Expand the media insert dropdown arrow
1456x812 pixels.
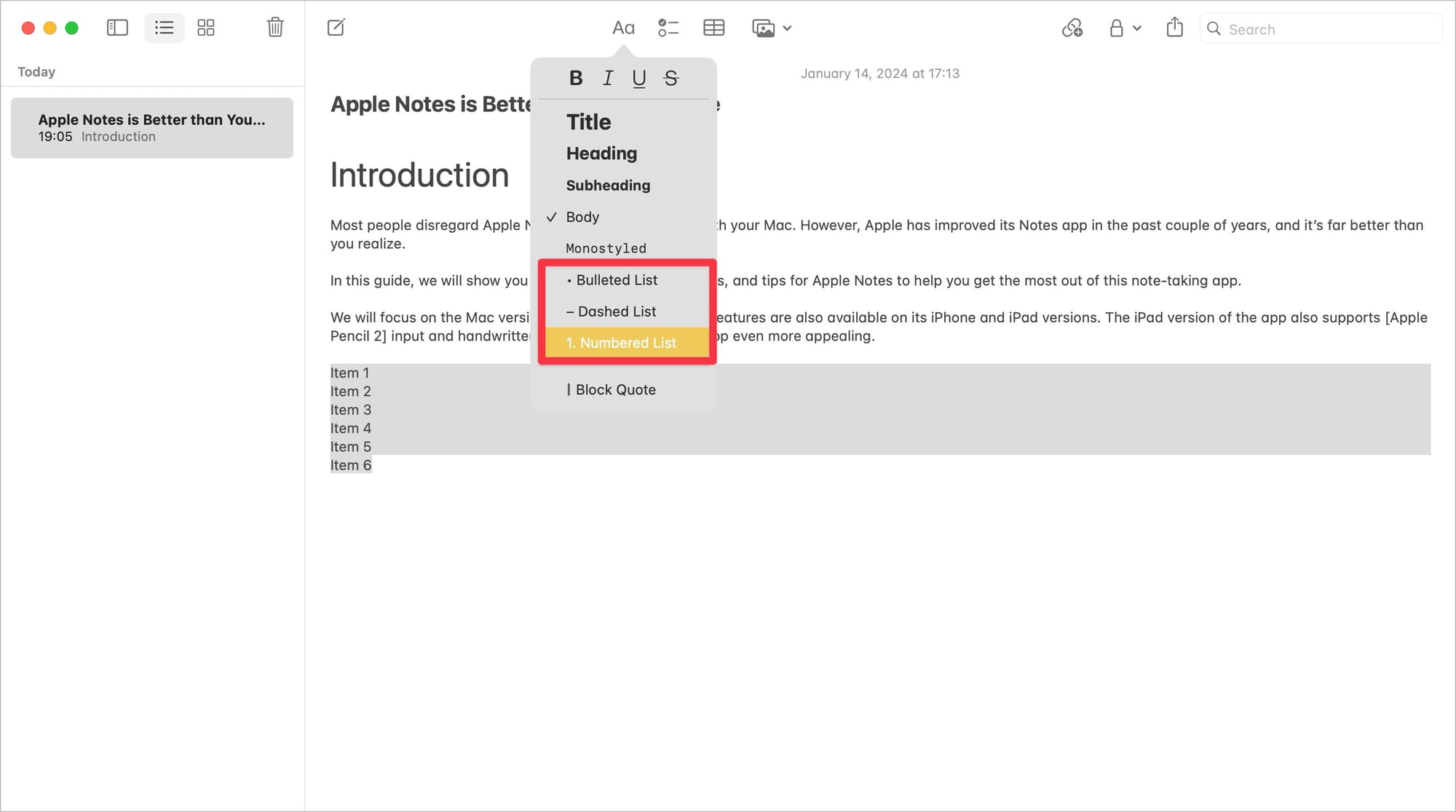click(787, 29)
